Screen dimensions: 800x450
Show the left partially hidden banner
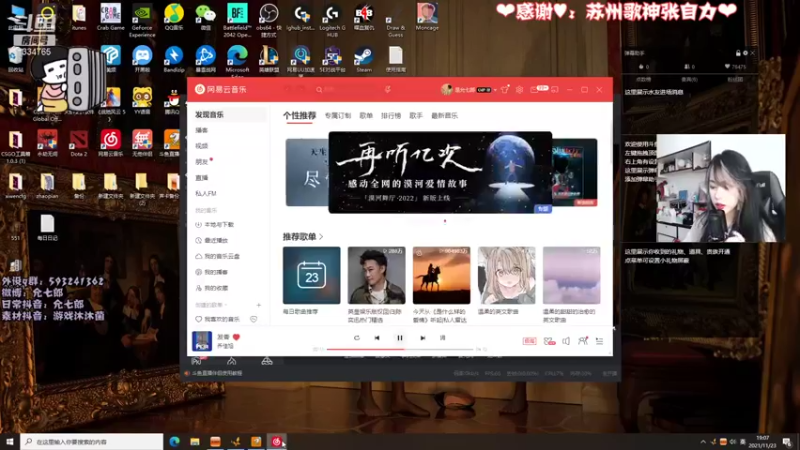coord(307,172)
